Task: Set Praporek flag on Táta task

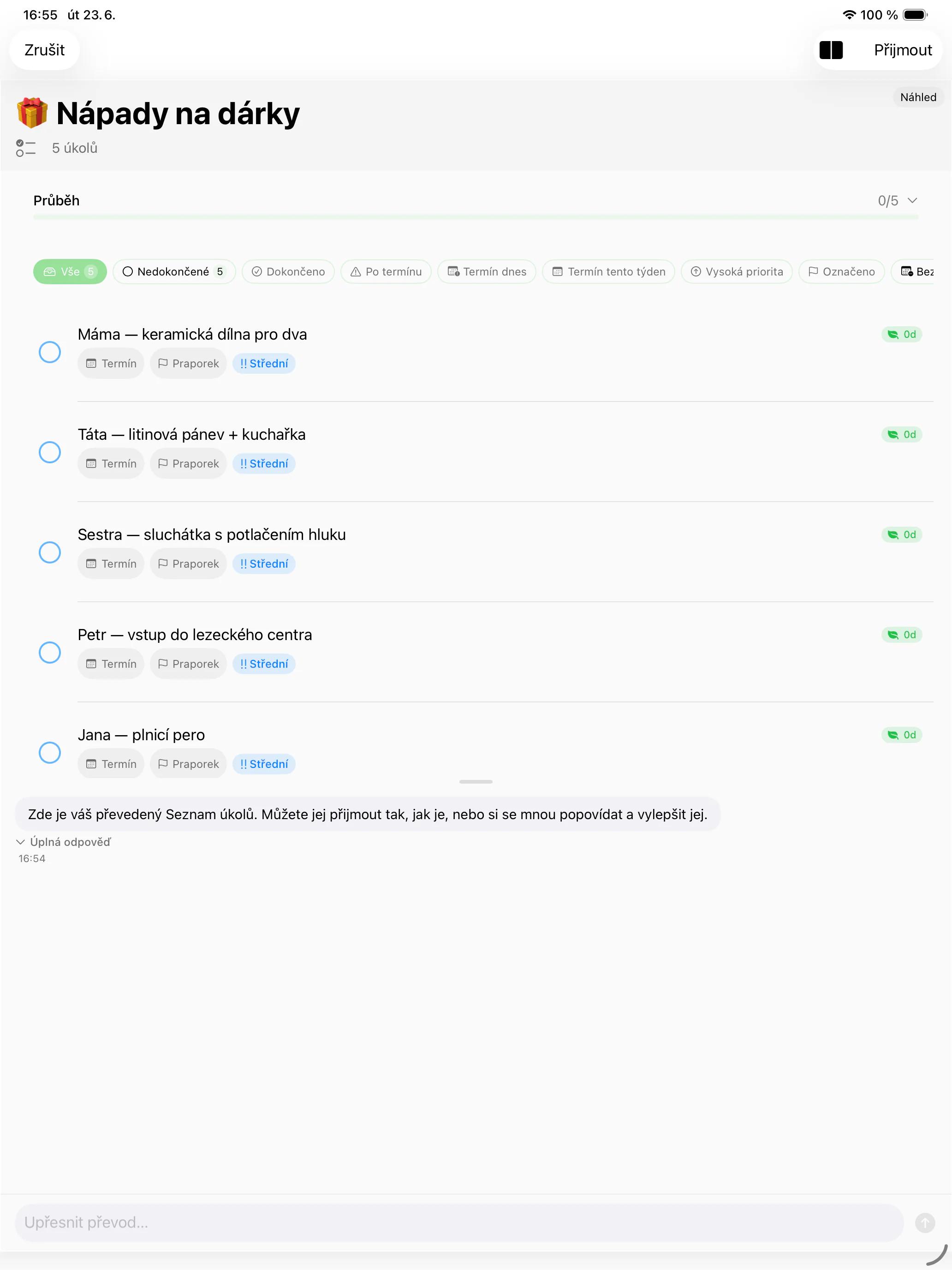Action: click(x=188, y=463)
